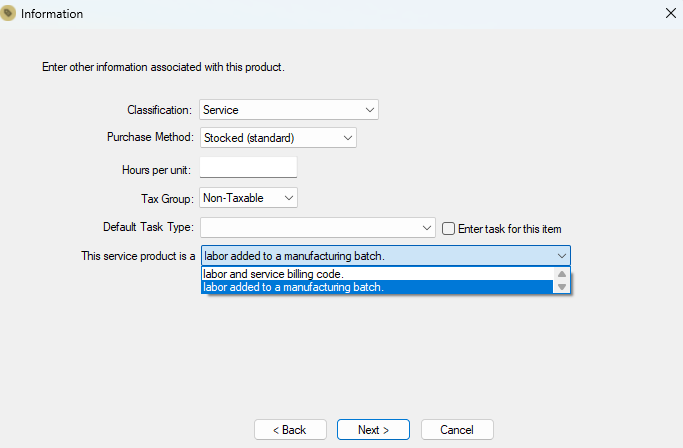Collapse the service product type dropdown arrow
This screenshot has height=448, width=683.
561,256
